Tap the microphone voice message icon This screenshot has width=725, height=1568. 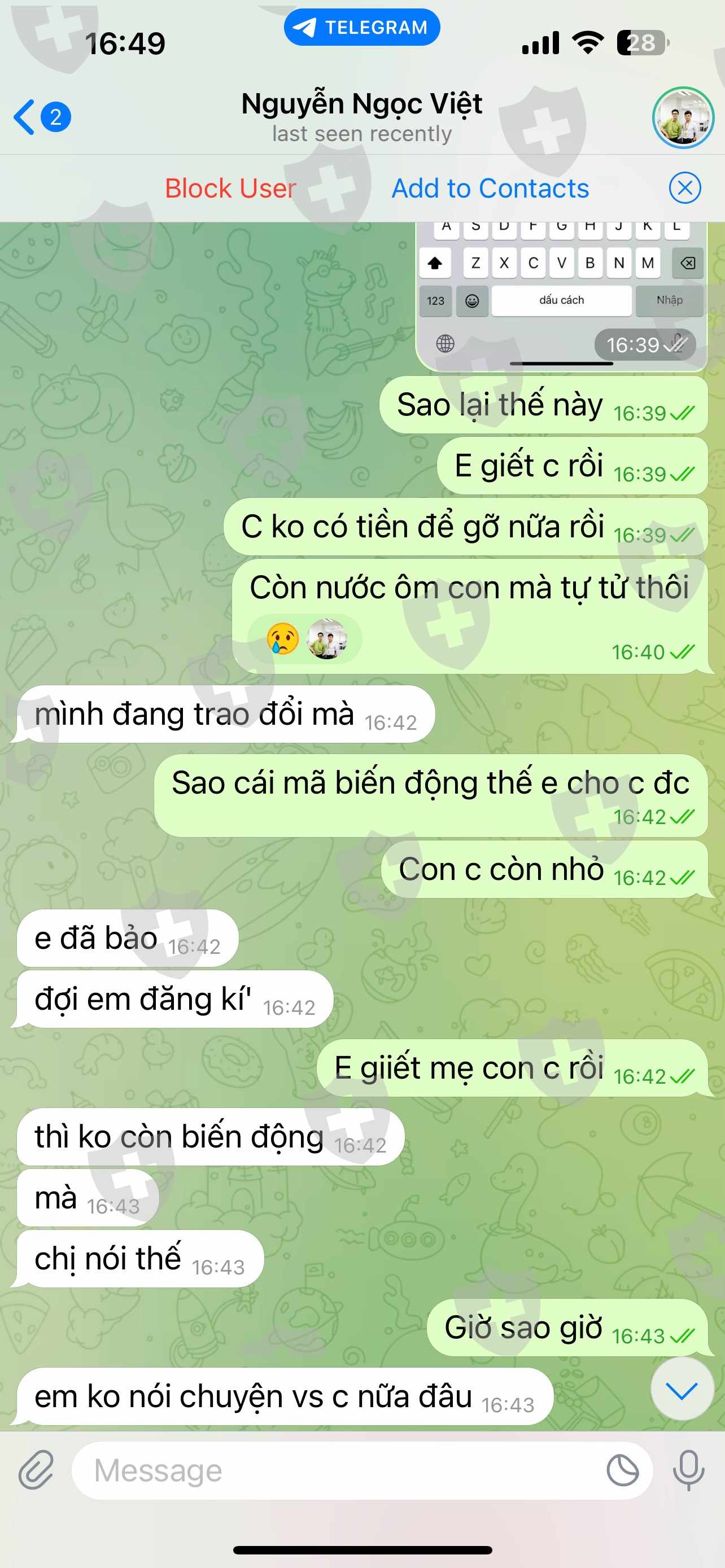[x=688, y=1470]
